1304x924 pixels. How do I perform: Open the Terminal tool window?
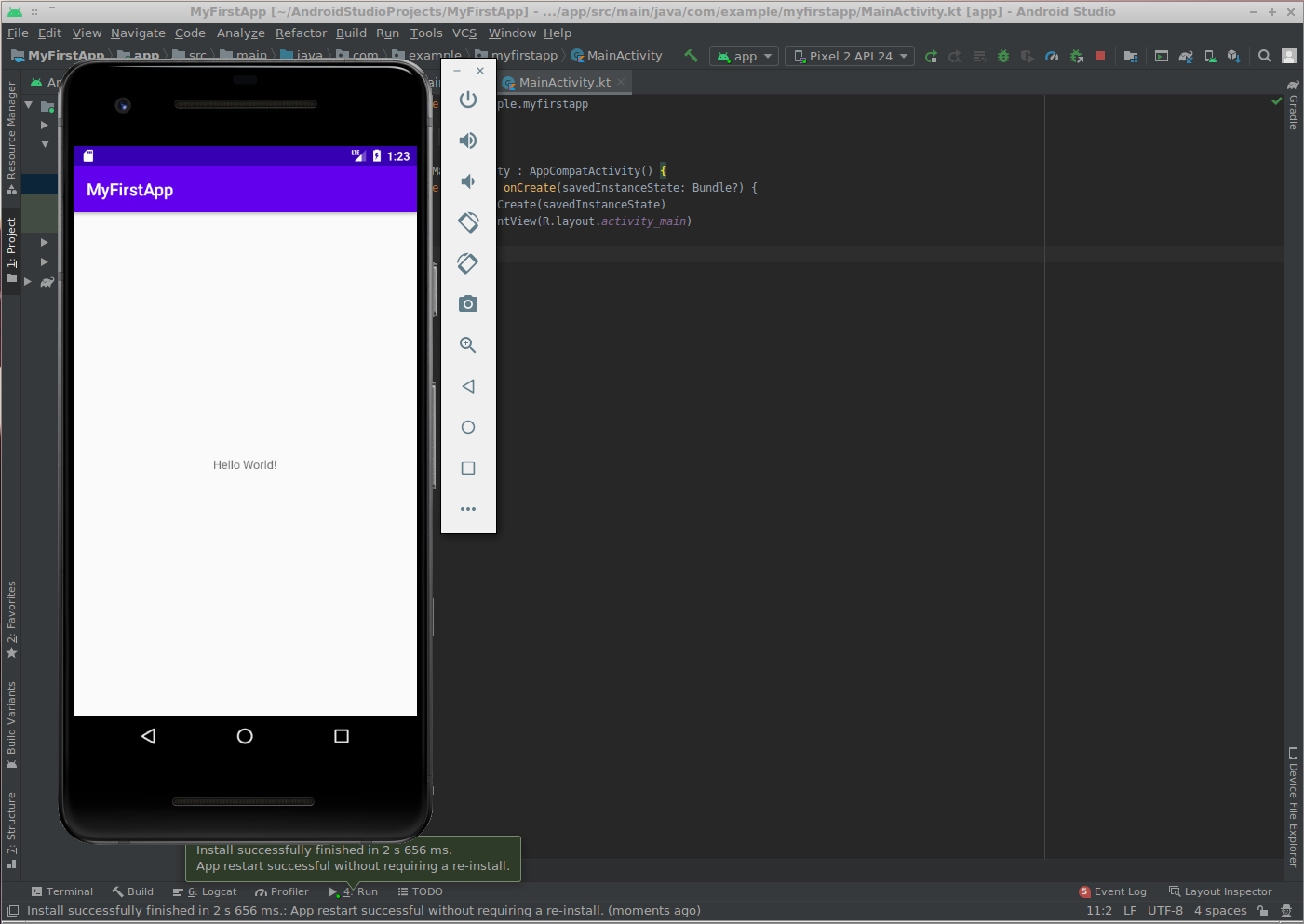click(62, 891)
